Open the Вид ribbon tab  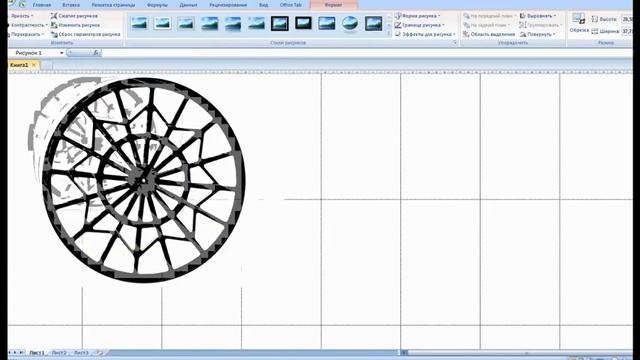pyautogui.click(x=264, y=5)
